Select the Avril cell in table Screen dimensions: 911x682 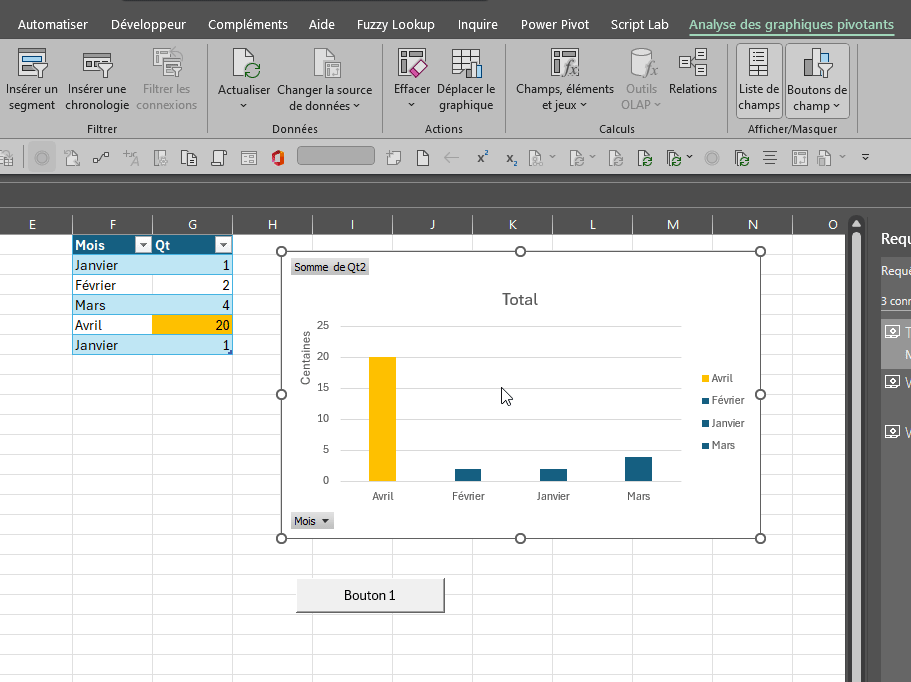point(112,325)
